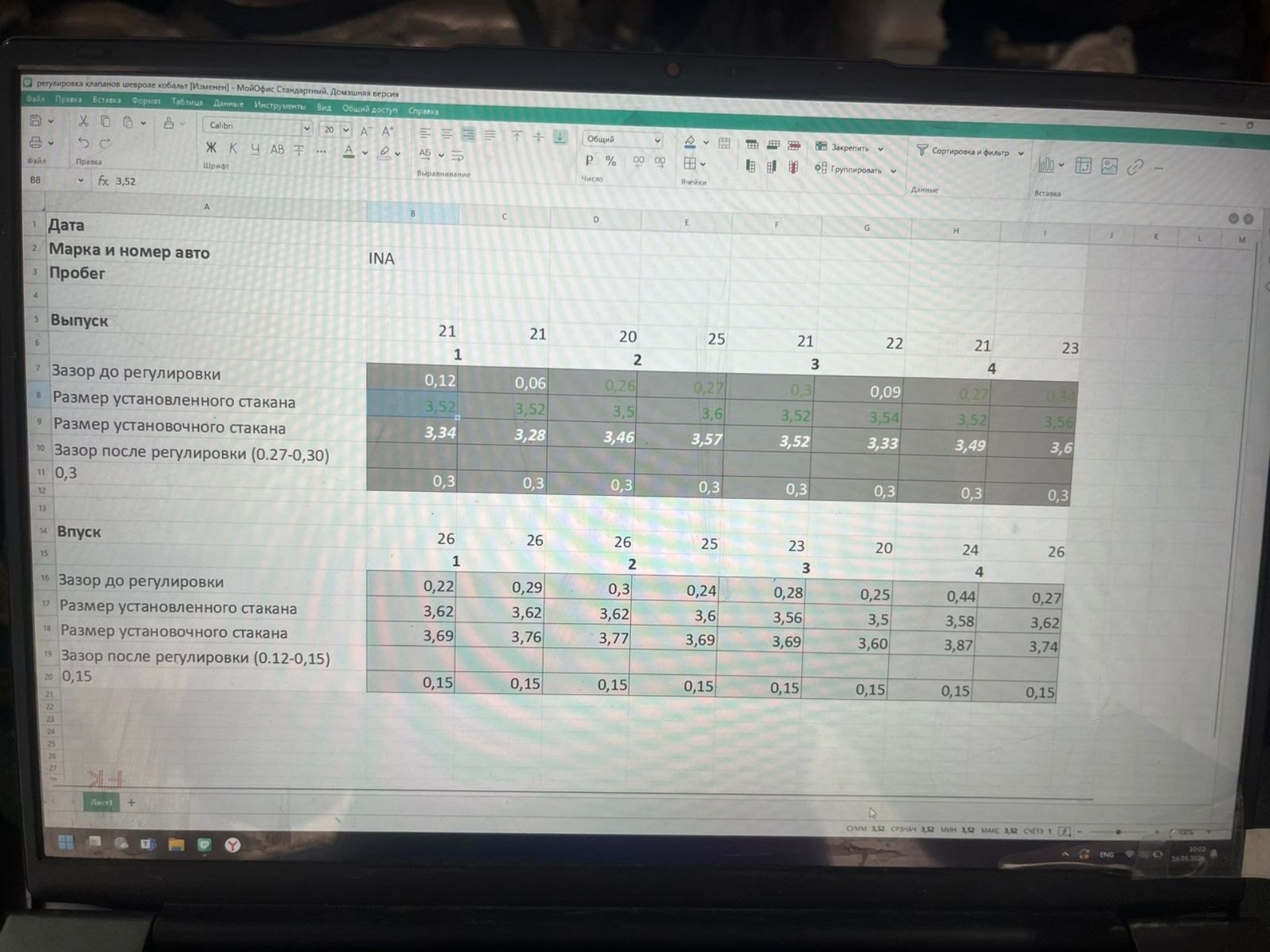The image size is (1270, 952).
Task: Click the Copy icon
Action: point(105,122)
